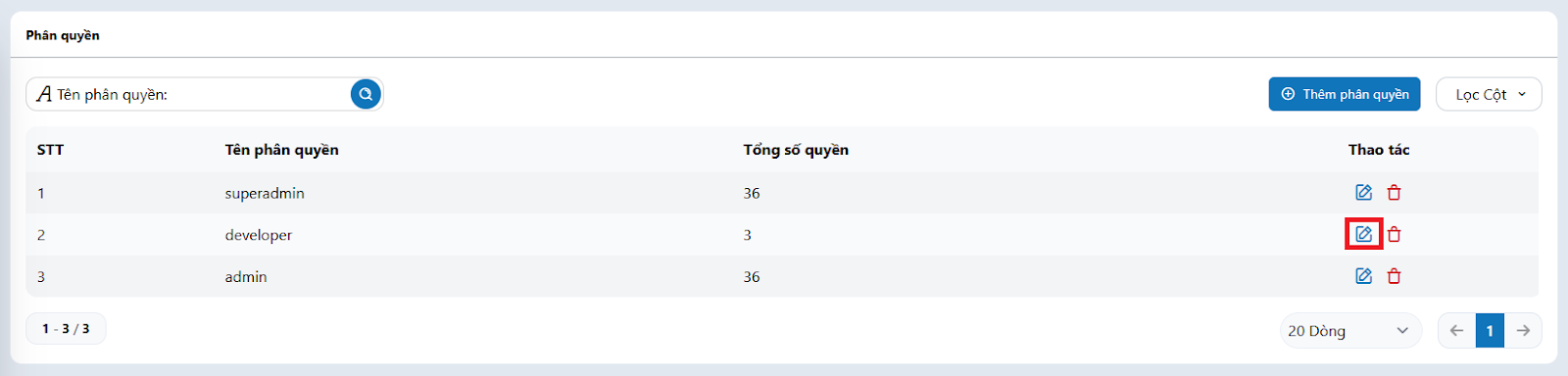Viewport: 1568px width, 376px height.
Task: Focus the Tên phân quyền search field
Action: click(203, 94)
